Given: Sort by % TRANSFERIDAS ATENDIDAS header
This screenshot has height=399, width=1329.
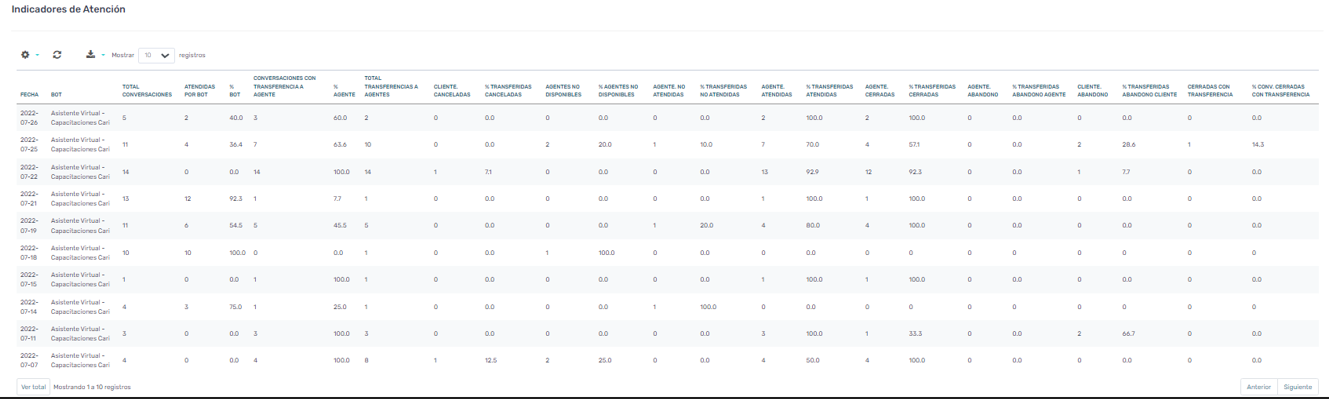Looking at the screenshot, I should coord(829,90).
